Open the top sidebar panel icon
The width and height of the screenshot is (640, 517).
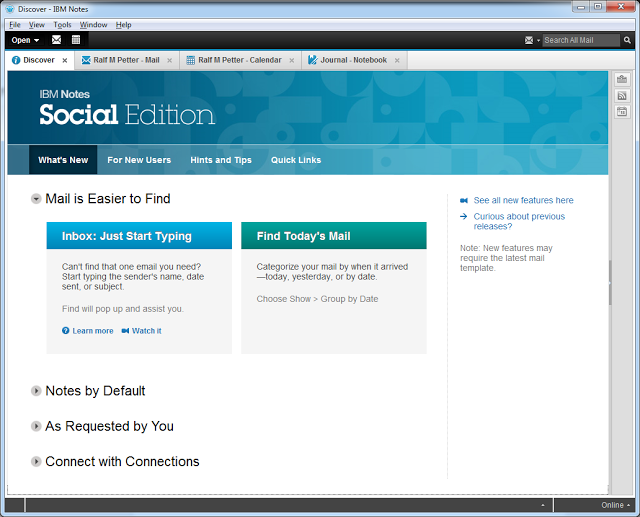pos(622,80)
